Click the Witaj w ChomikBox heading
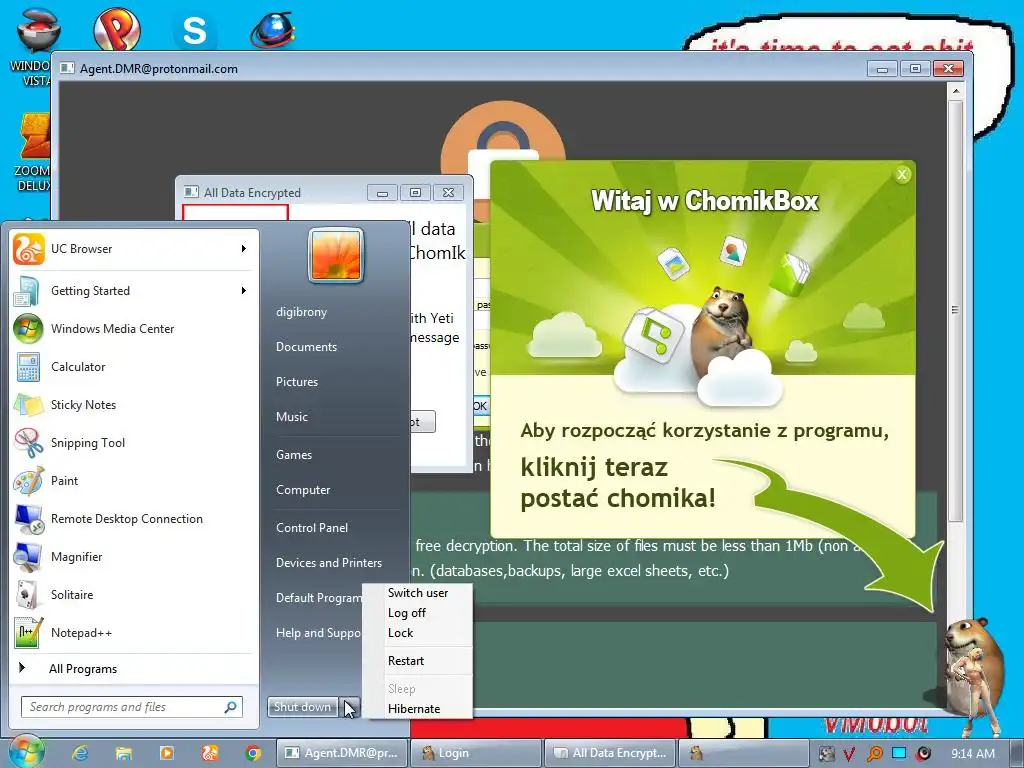 pos(704,200)
